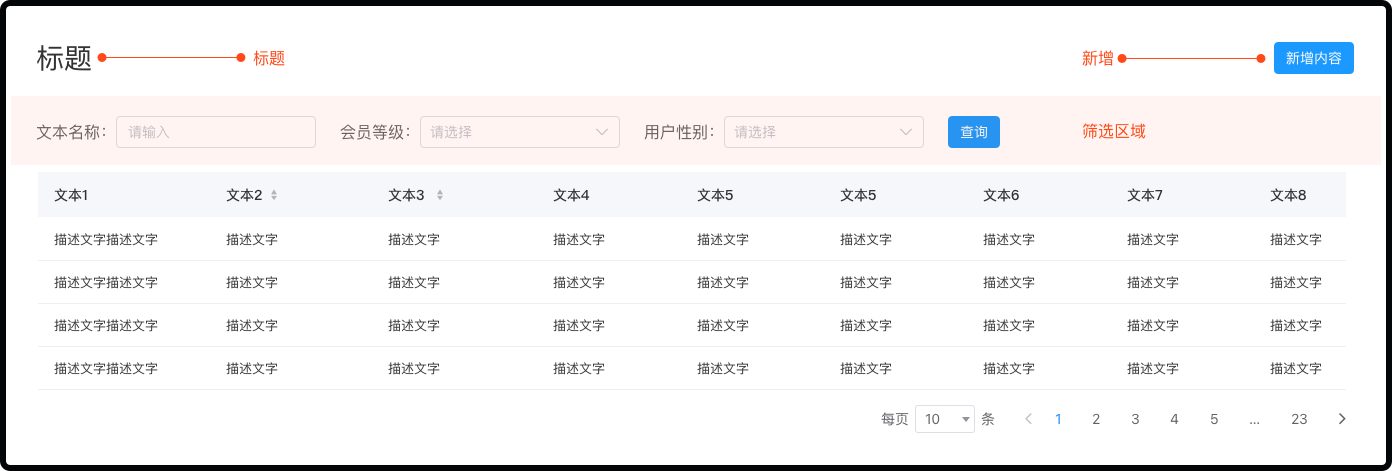Click the 文本4 column header

pos(571,195)
